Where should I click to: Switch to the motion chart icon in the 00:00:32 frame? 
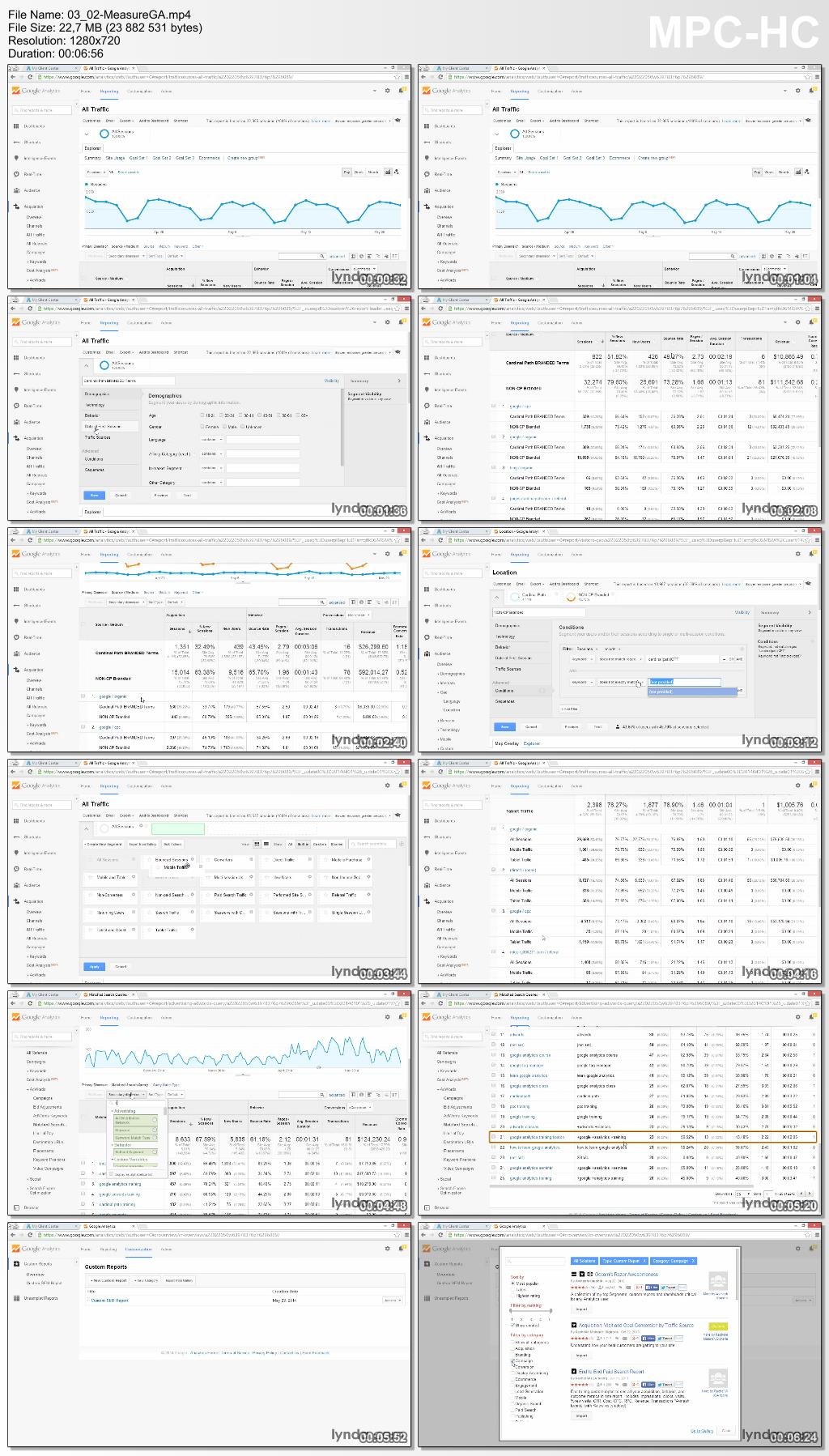tap(397, 172)
